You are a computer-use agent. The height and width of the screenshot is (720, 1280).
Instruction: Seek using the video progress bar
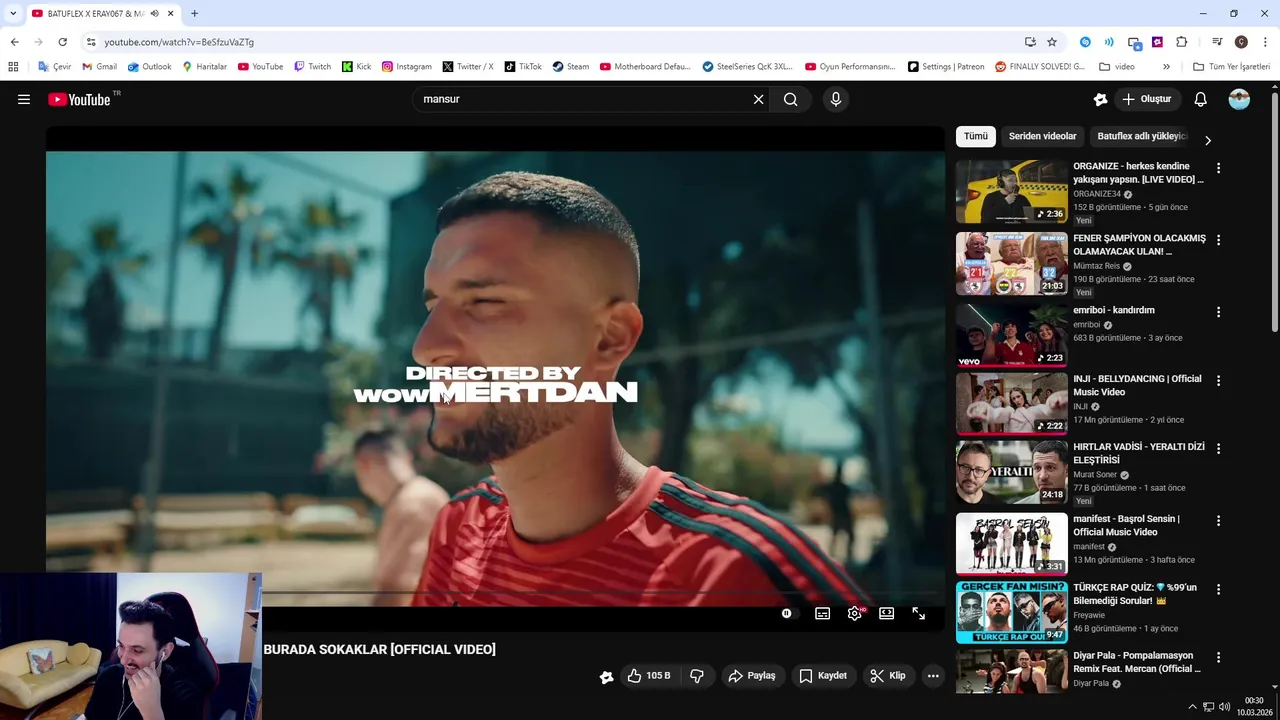pyautogui.click(x=495, y=594)
